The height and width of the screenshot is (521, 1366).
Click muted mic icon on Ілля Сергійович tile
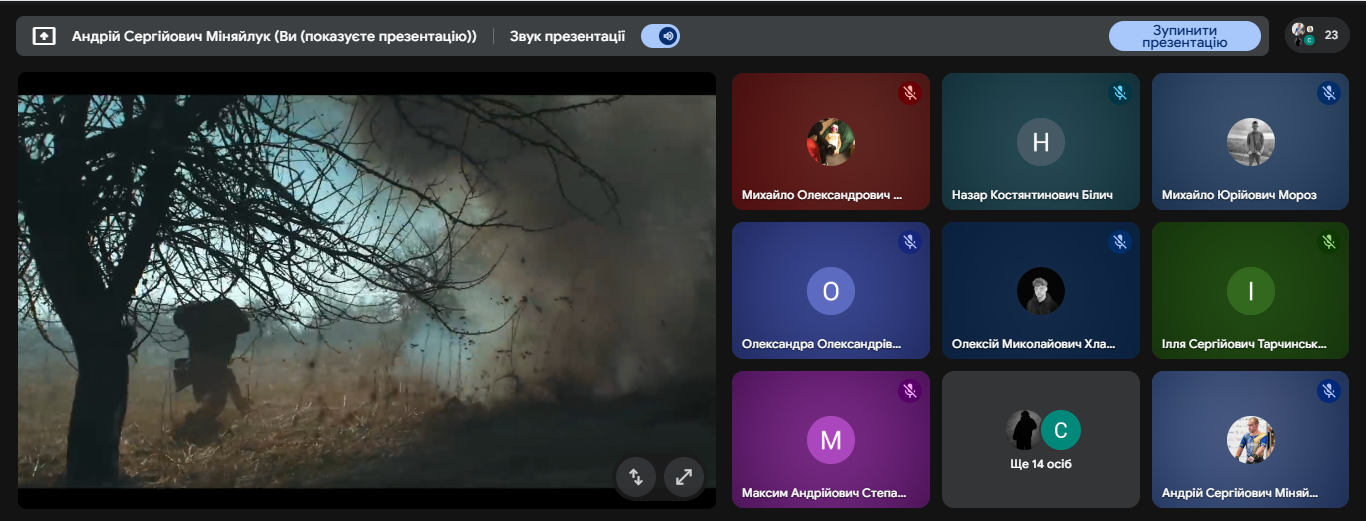(1329, 242)
